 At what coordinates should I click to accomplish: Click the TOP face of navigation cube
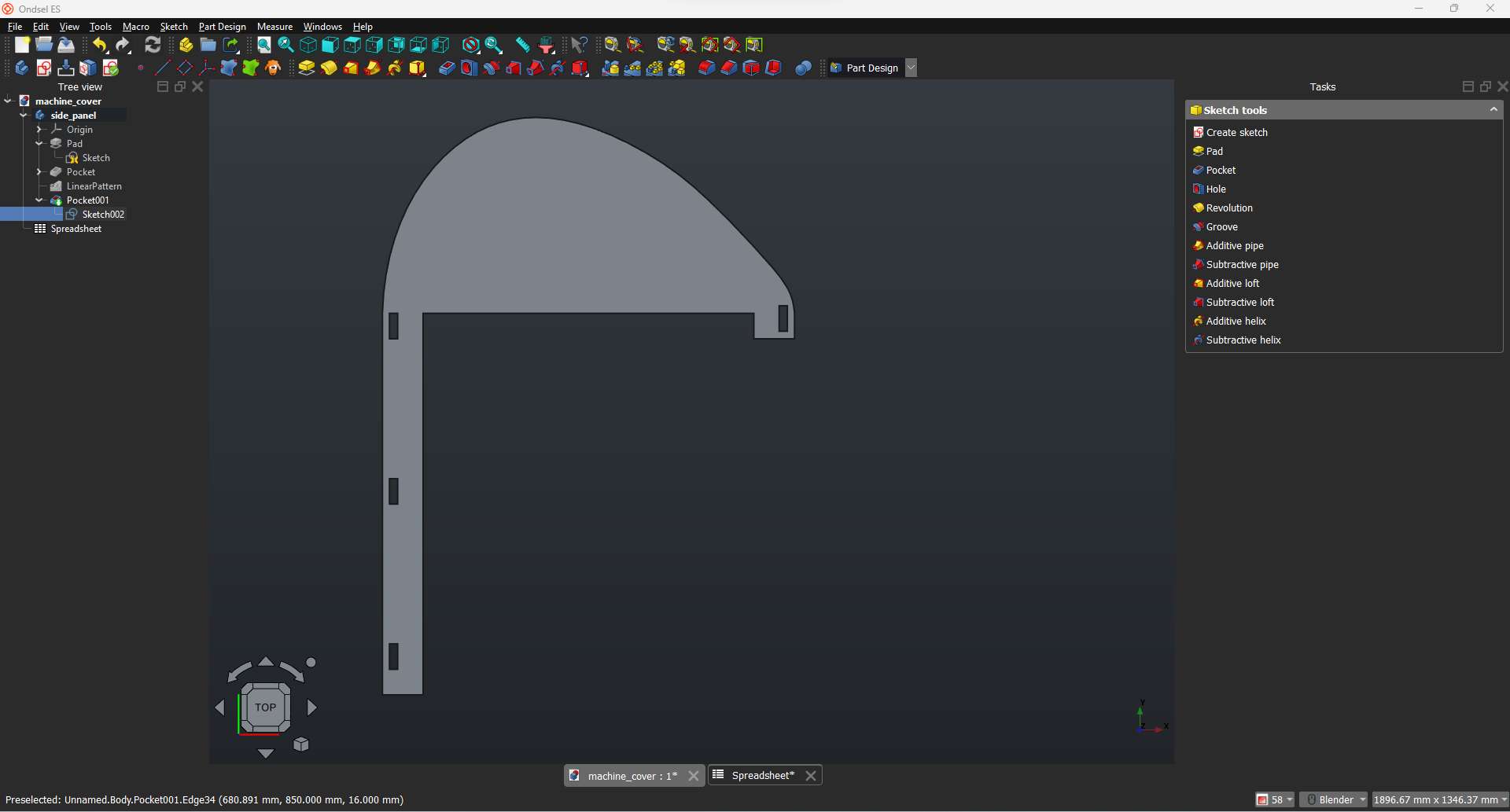click(x=266, y=707)
